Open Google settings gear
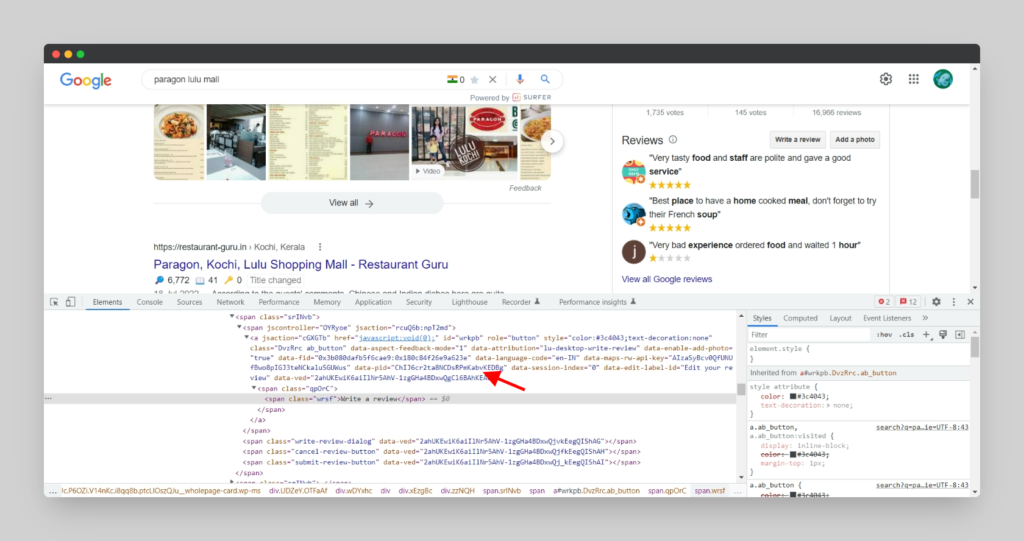The height and width of the screenshot is (541, 1024). click(886, 79)
